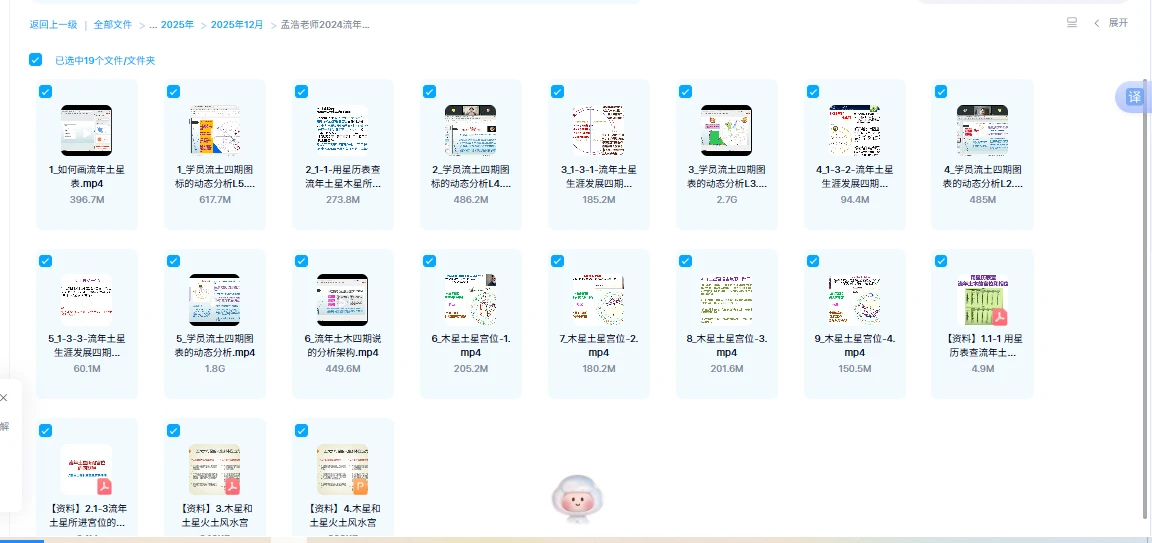Open the translate floating button on right edge
The image size is (1152, 543).
pyautogui.click(x=1134, y=97)
